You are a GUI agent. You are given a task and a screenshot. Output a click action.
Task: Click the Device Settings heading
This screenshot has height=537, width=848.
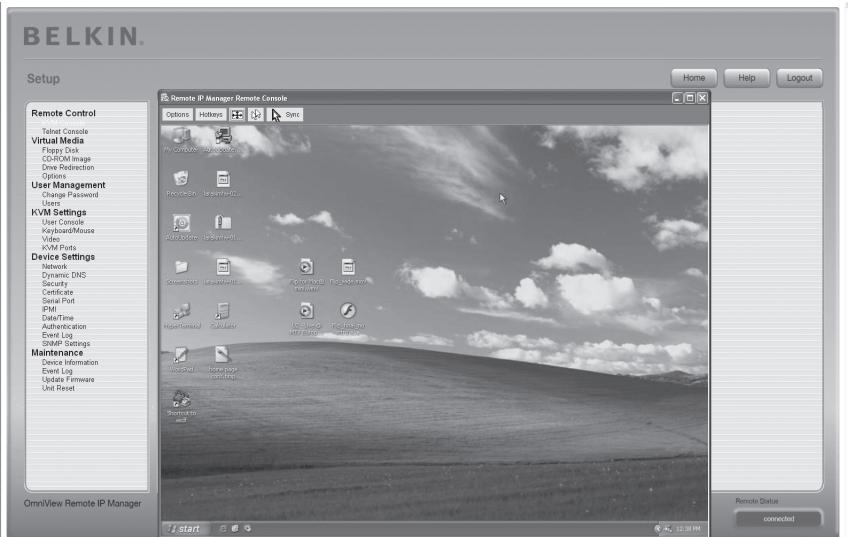pos(63,257)
